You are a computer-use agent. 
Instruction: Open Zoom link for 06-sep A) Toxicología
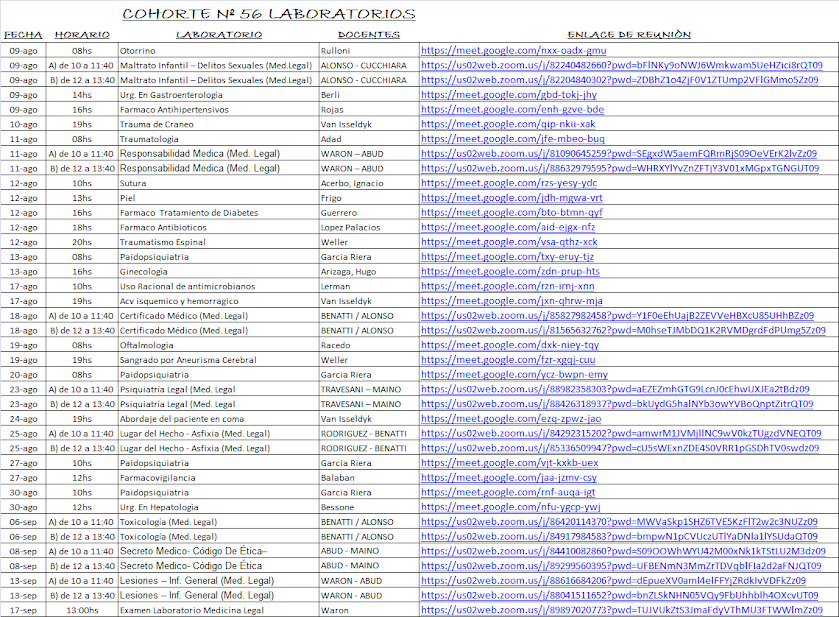tap(619, 522)
